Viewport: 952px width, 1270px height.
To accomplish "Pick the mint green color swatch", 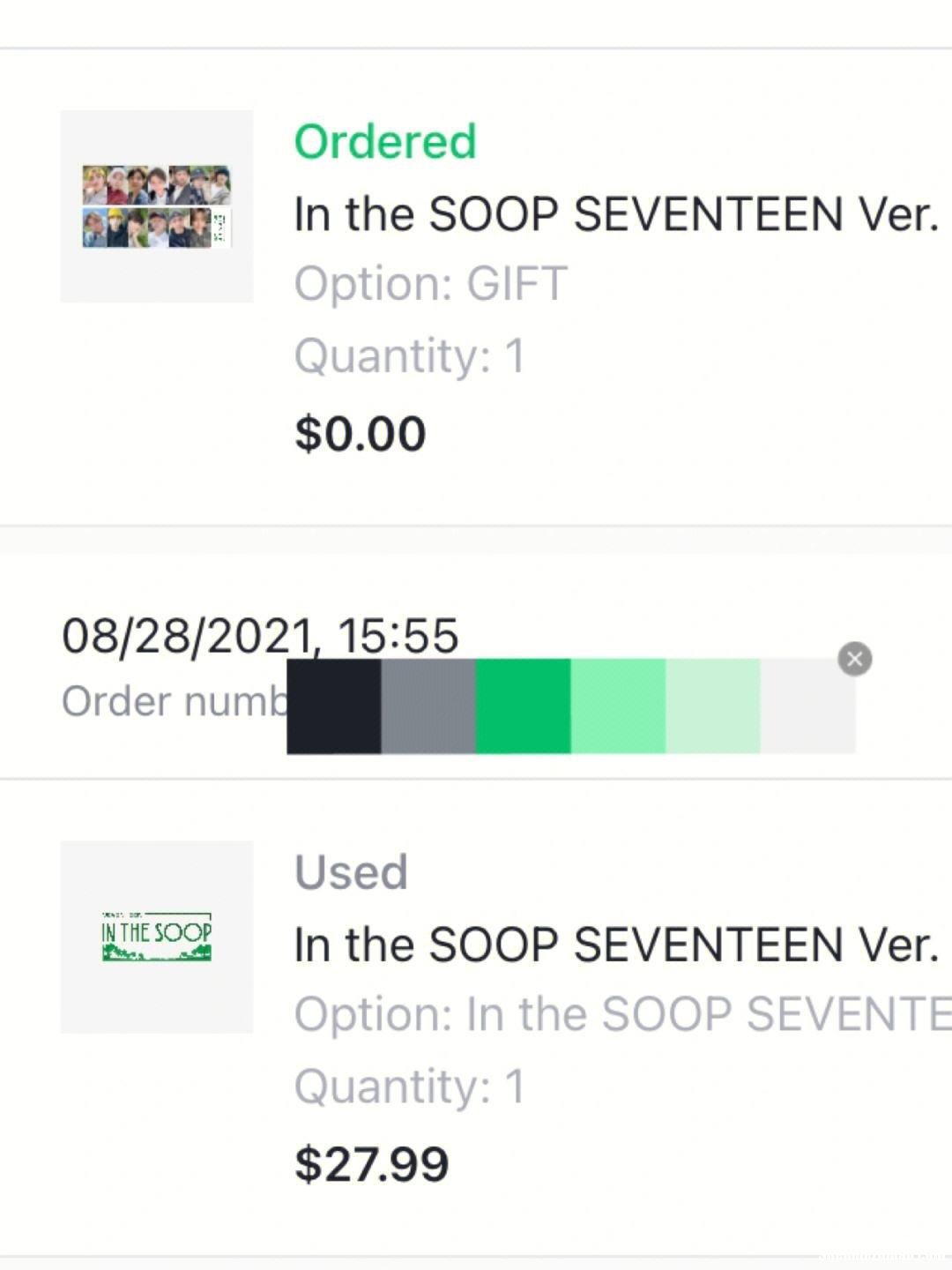I will click(x=618, y=706).
